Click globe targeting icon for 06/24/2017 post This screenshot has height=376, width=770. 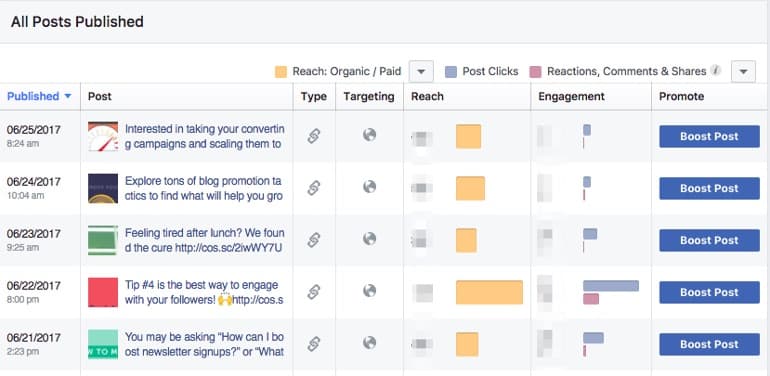point(369,187)
